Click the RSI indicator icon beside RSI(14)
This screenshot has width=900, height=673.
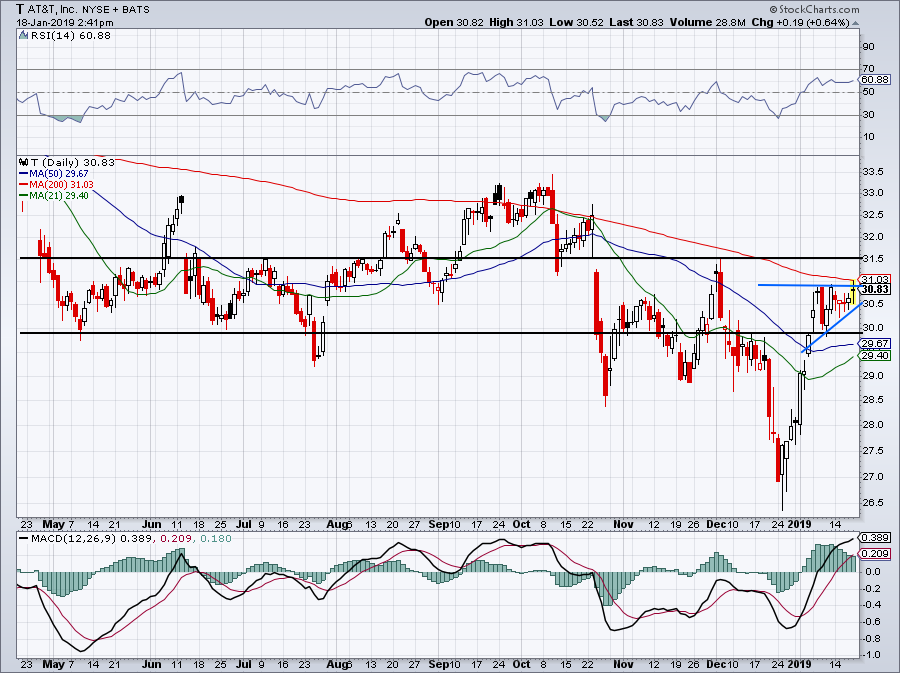[23, 35]
